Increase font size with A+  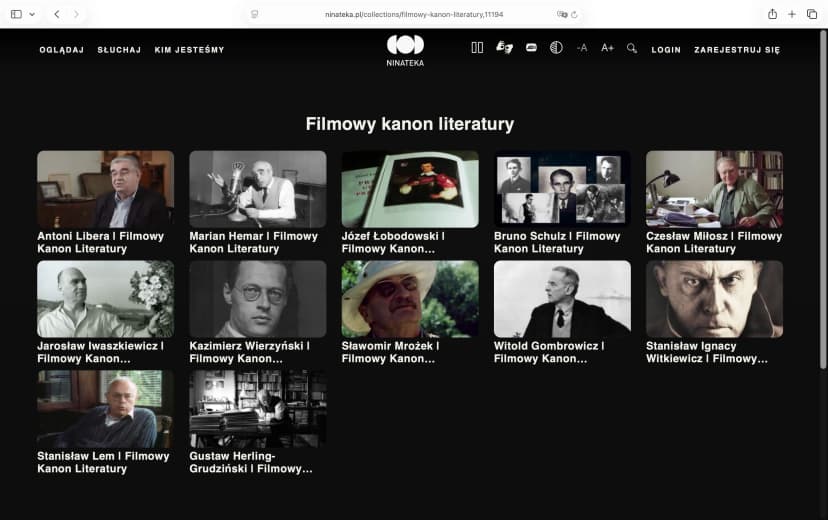(607, 48)
